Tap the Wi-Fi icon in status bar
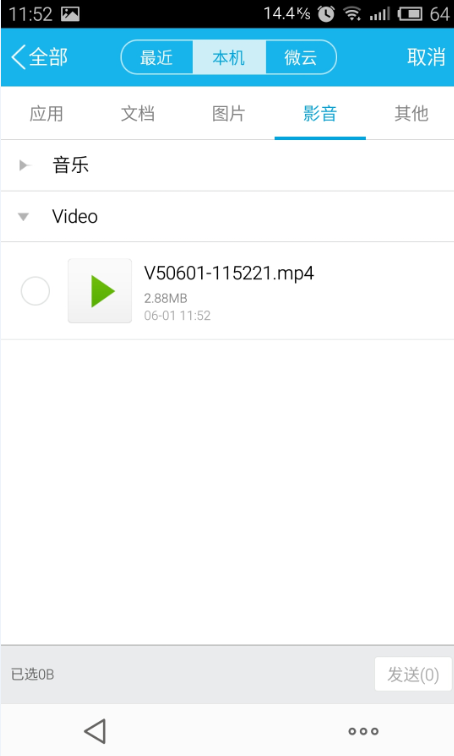Image resolution: width=454 pixels, height=756 pixels. click(x=352, y=14)
